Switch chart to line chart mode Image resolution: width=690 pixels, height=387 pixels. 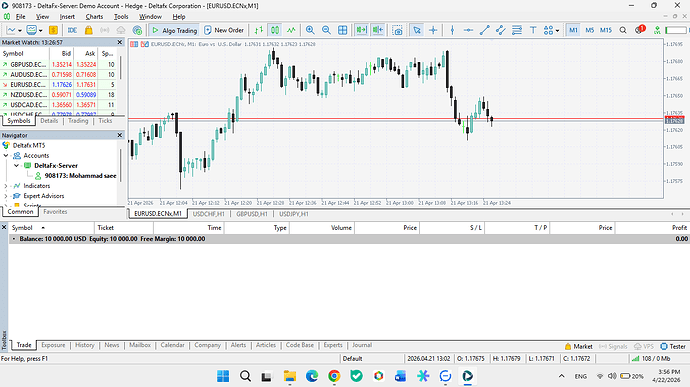(291, 30)
